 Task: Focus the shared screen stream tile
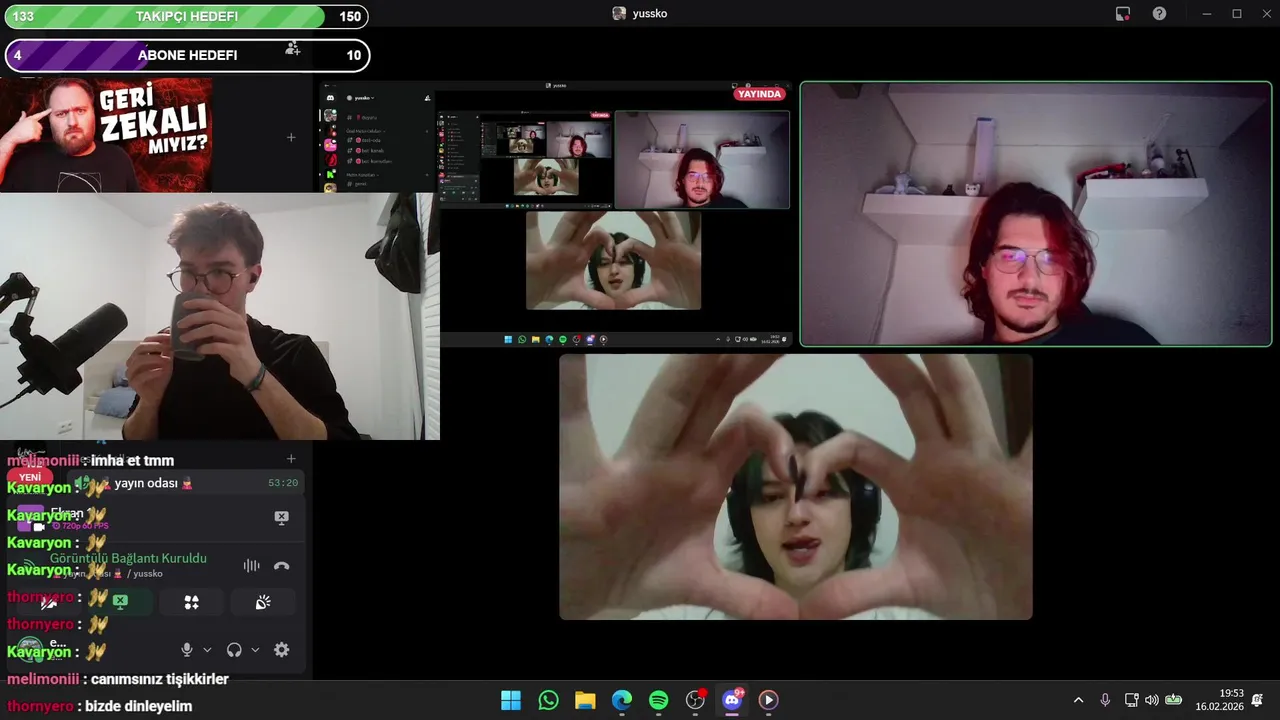[555, 214]
